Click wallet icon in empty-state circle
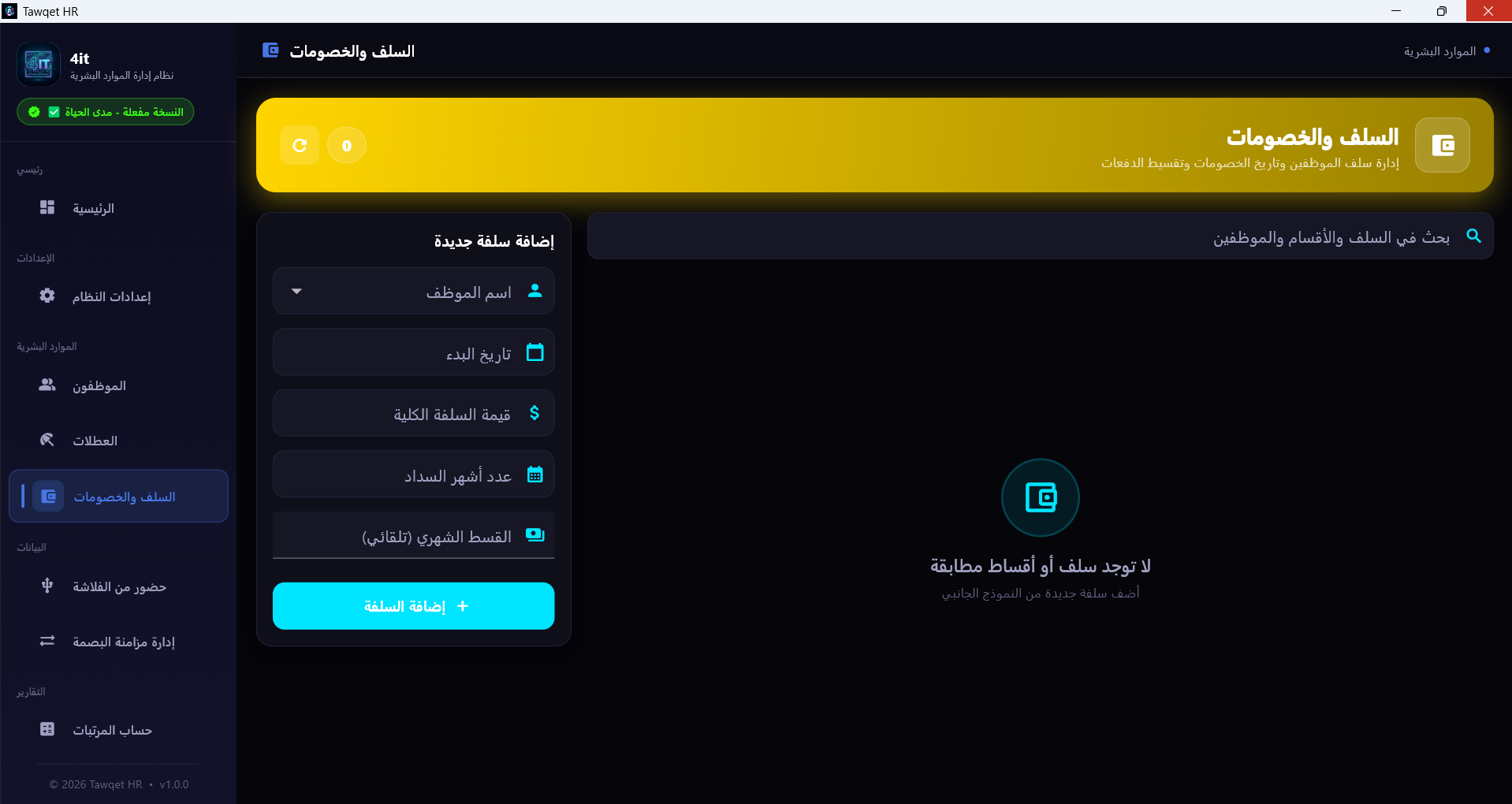Screen dimensions: 1512x804 tap(1041, 497)
